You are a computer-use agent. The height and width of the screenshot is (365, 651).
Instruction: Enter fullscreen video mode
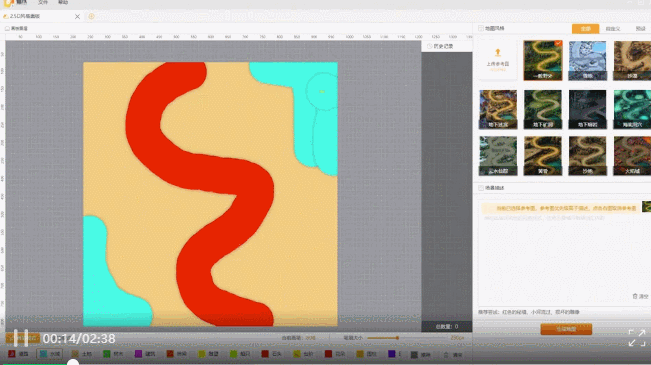[637, 338]
